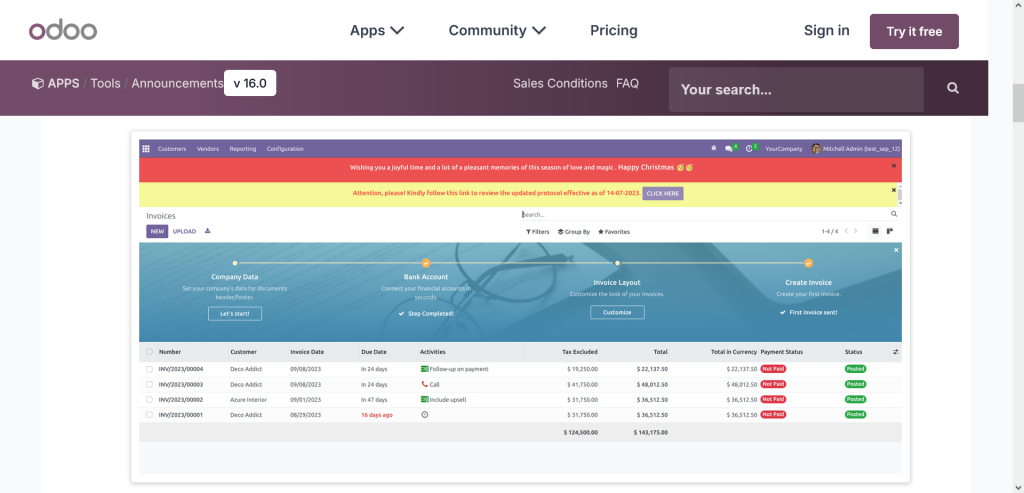Click Sign in

[826, 30]
